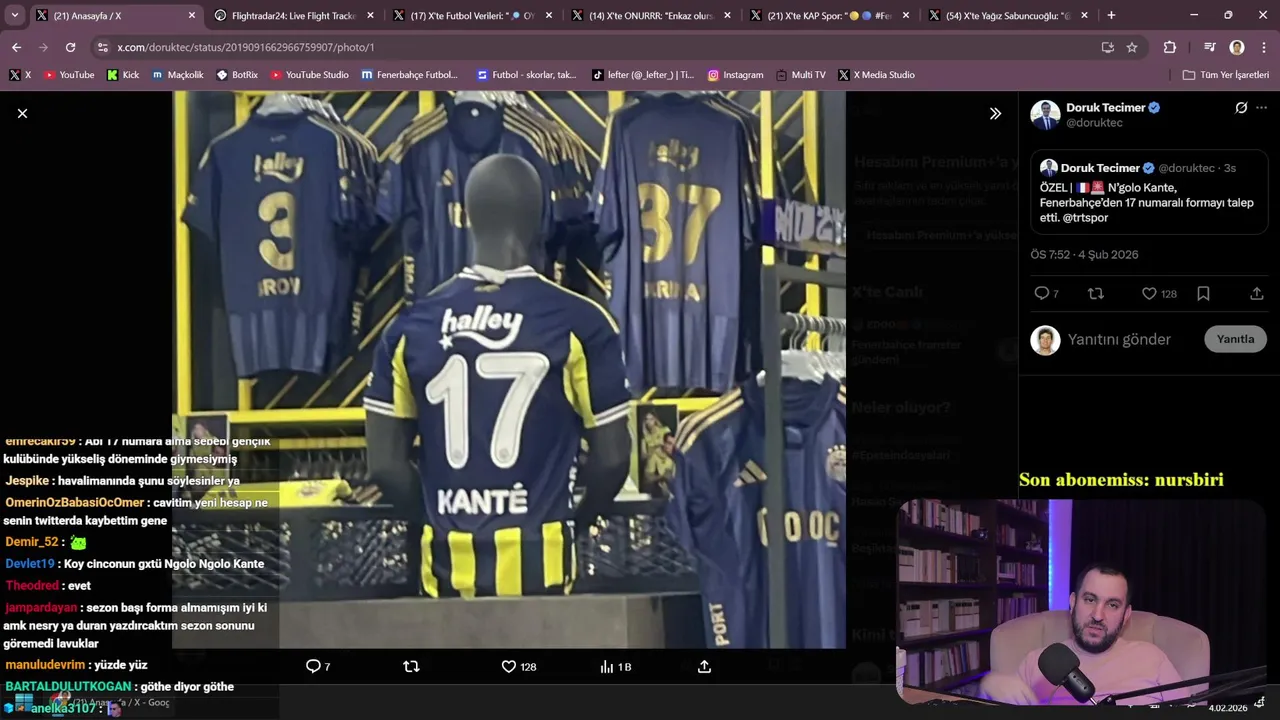Click the reply icon in the tweet side panel

coord(1041,293)
